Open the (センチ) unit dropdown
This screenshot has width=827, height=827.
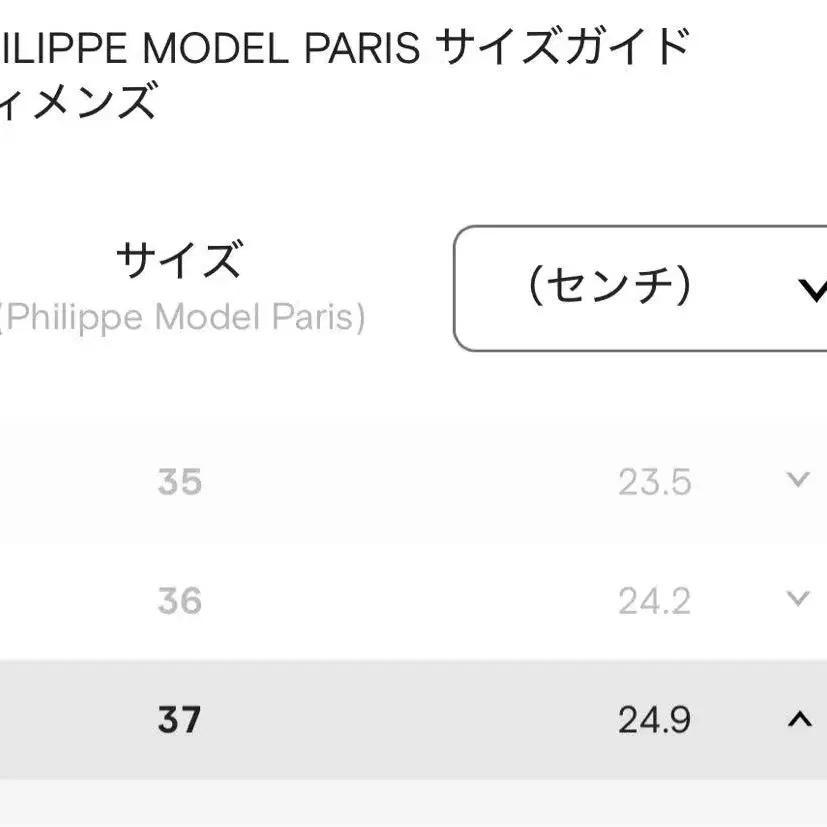(640, 288)
